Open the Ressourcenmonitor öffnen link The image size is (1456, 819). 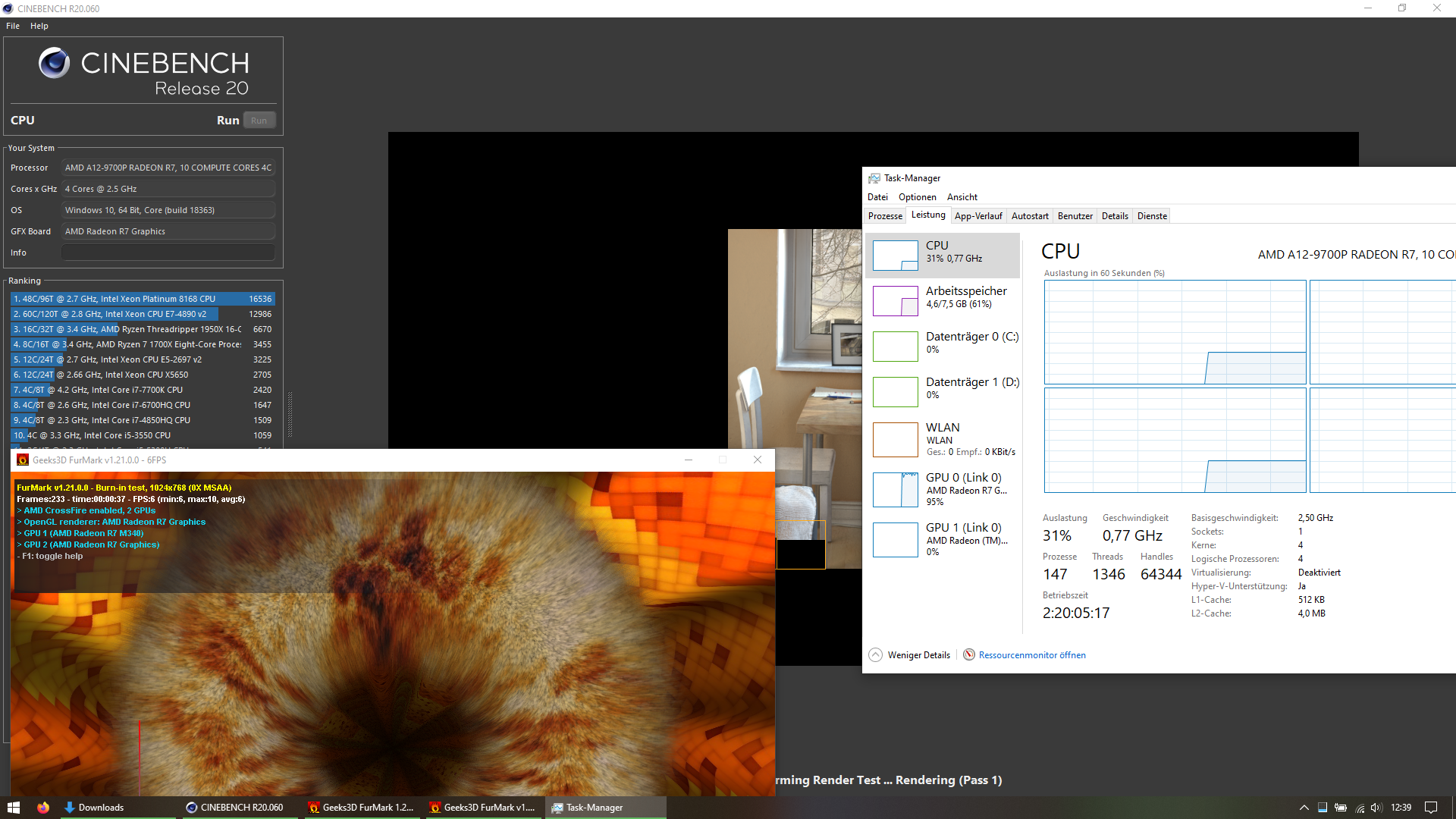point(1031,655)
